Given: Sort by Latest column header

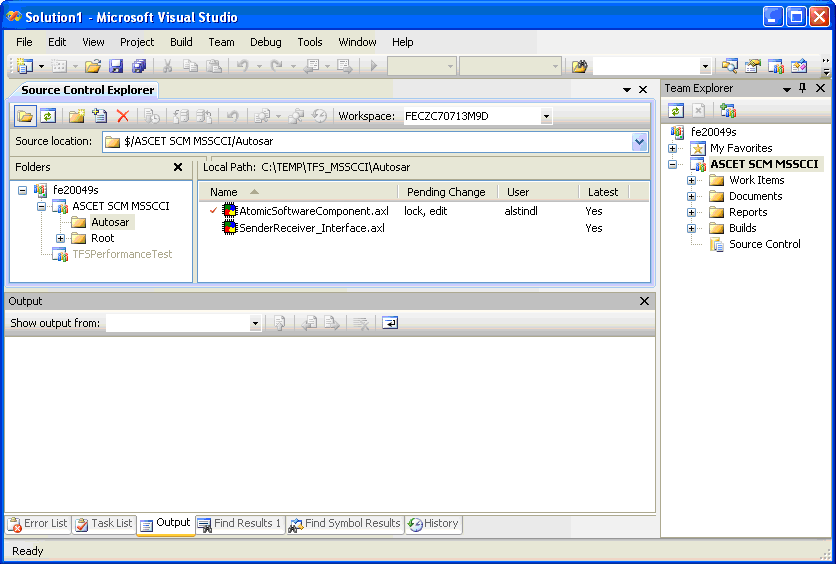Looking at the screenshot, I should (x=602, y=192).
